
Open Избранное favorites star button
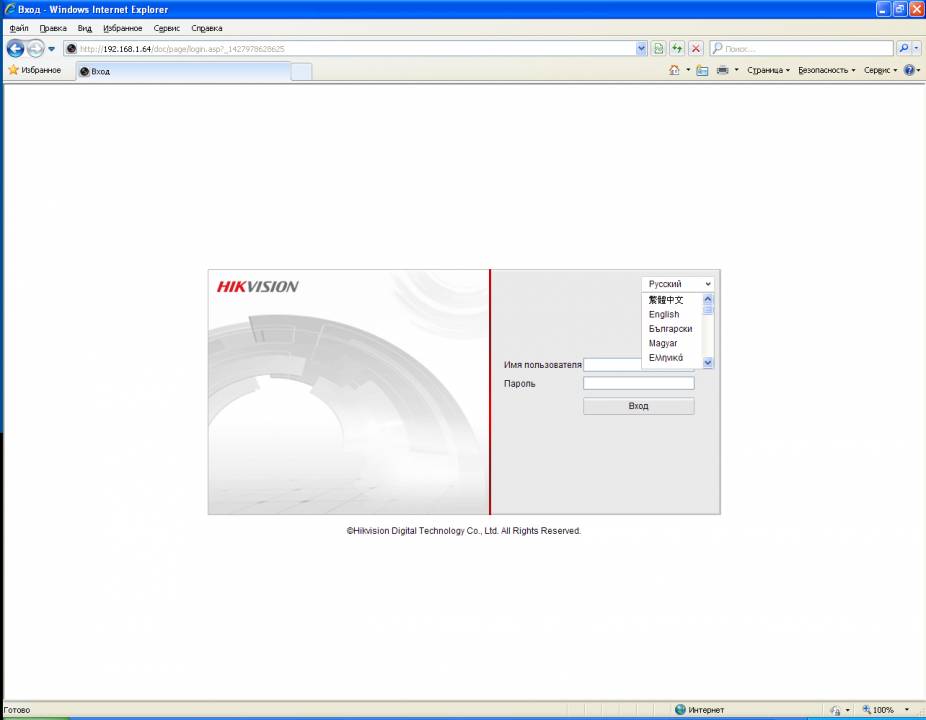pyautogui.click(x=35, y=70)
